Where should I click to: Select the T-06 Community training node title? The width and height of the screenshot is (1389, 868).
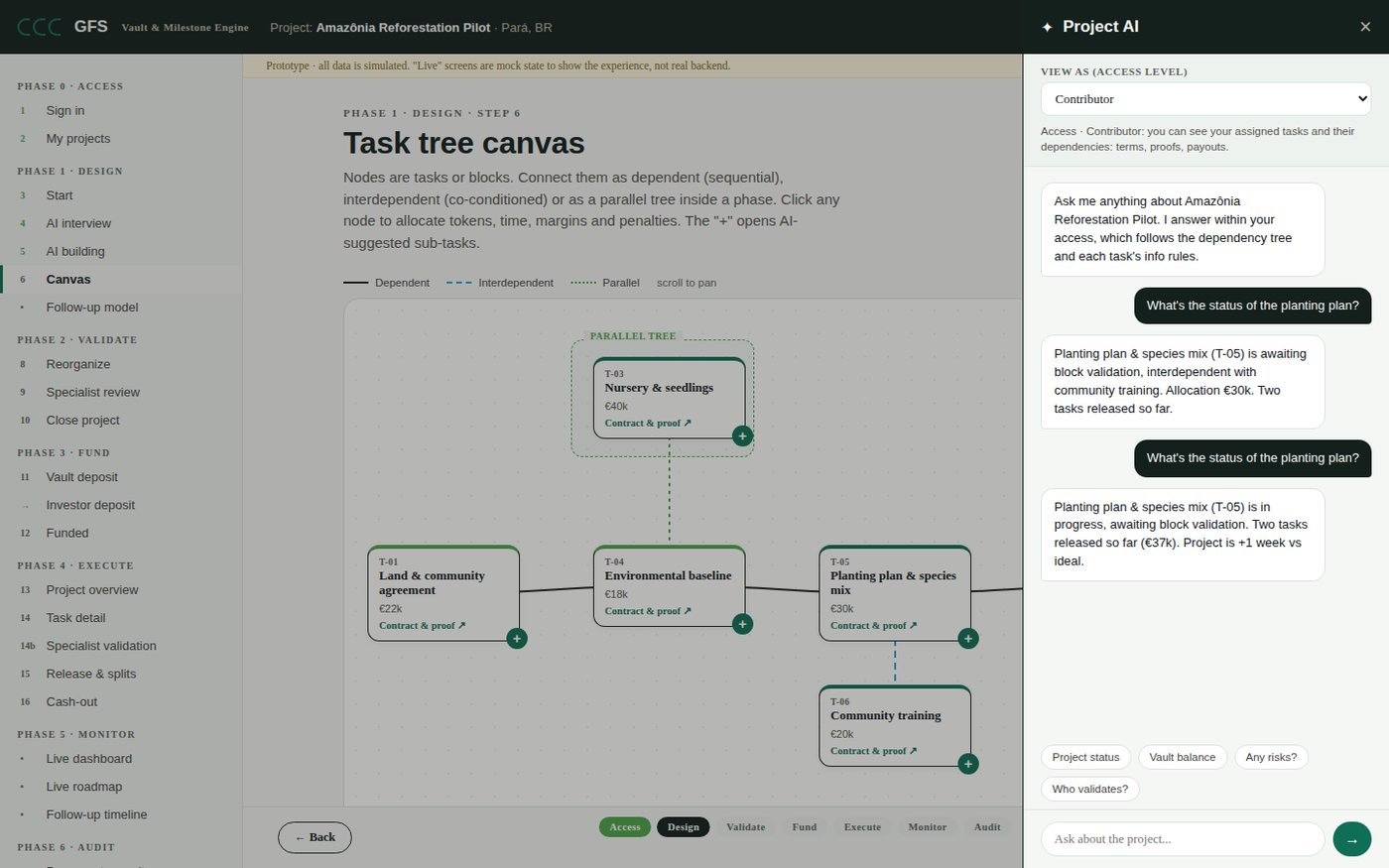coord(885,715)
